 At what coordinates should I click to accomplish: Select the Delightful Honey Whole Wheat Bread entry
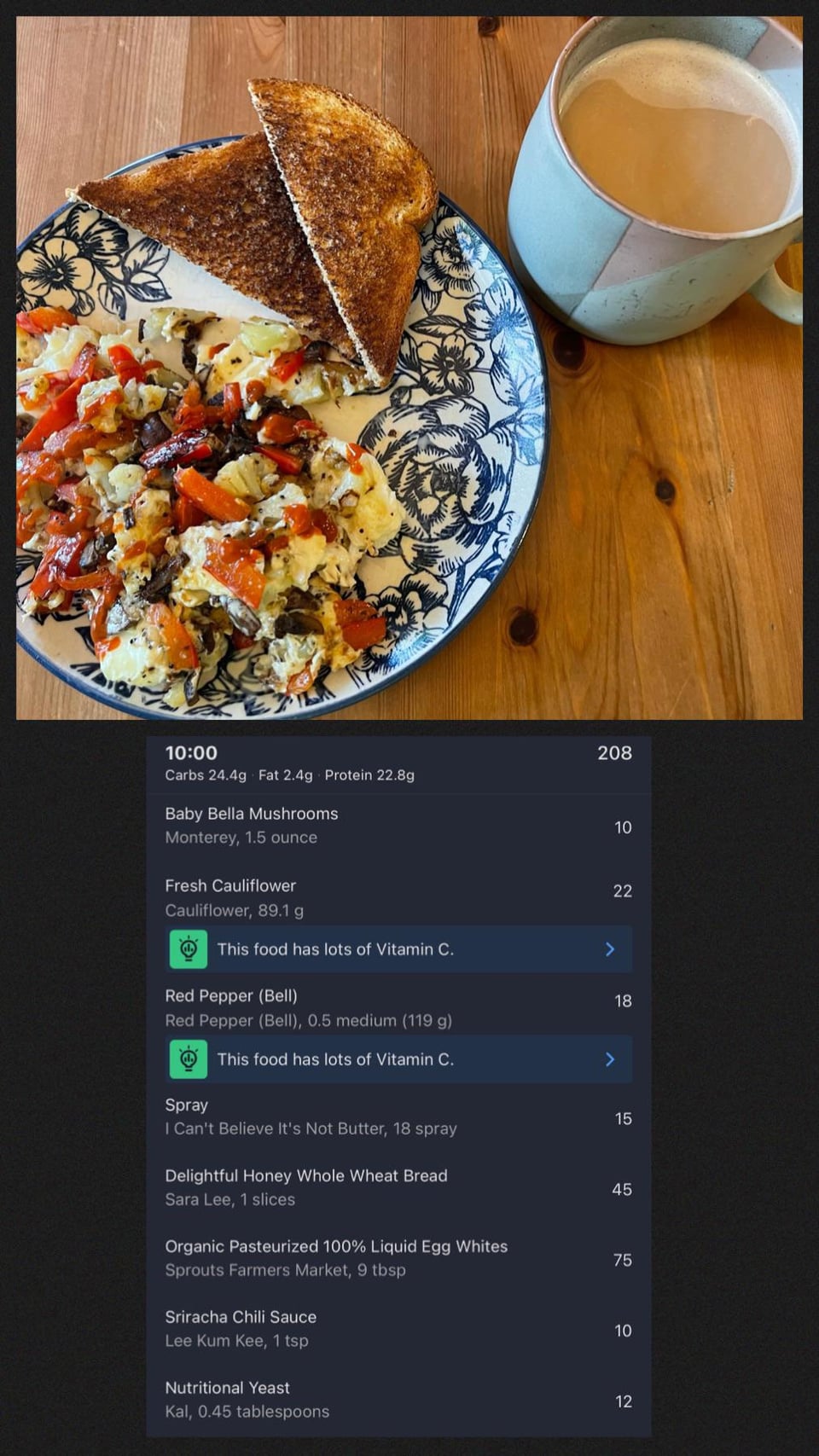point(398,1187)
